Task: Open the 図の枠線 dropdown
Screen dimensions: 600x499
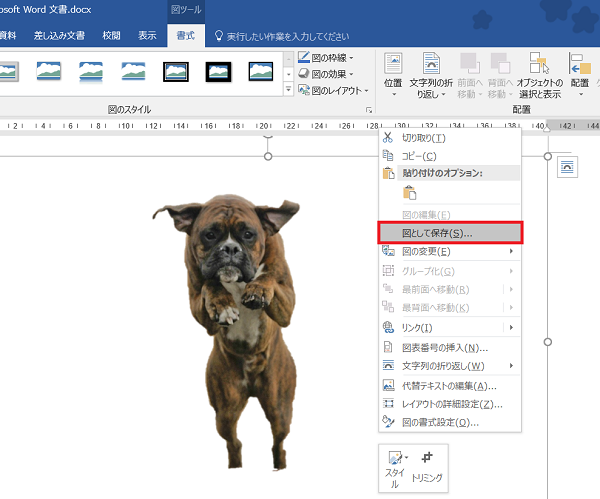Action: 326,58
